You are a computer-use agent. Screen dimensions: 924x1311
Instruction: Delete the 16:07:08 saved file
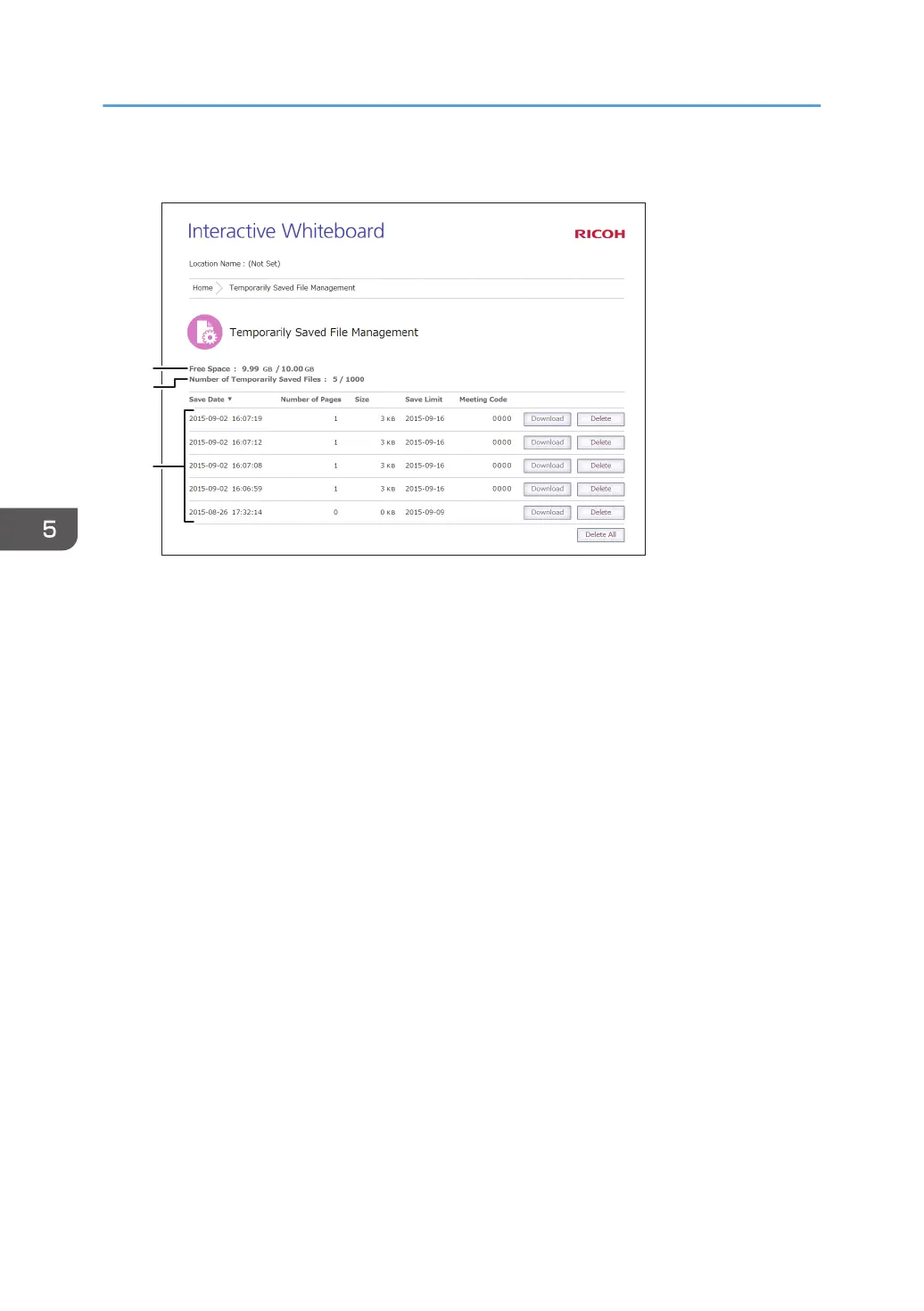600,466
